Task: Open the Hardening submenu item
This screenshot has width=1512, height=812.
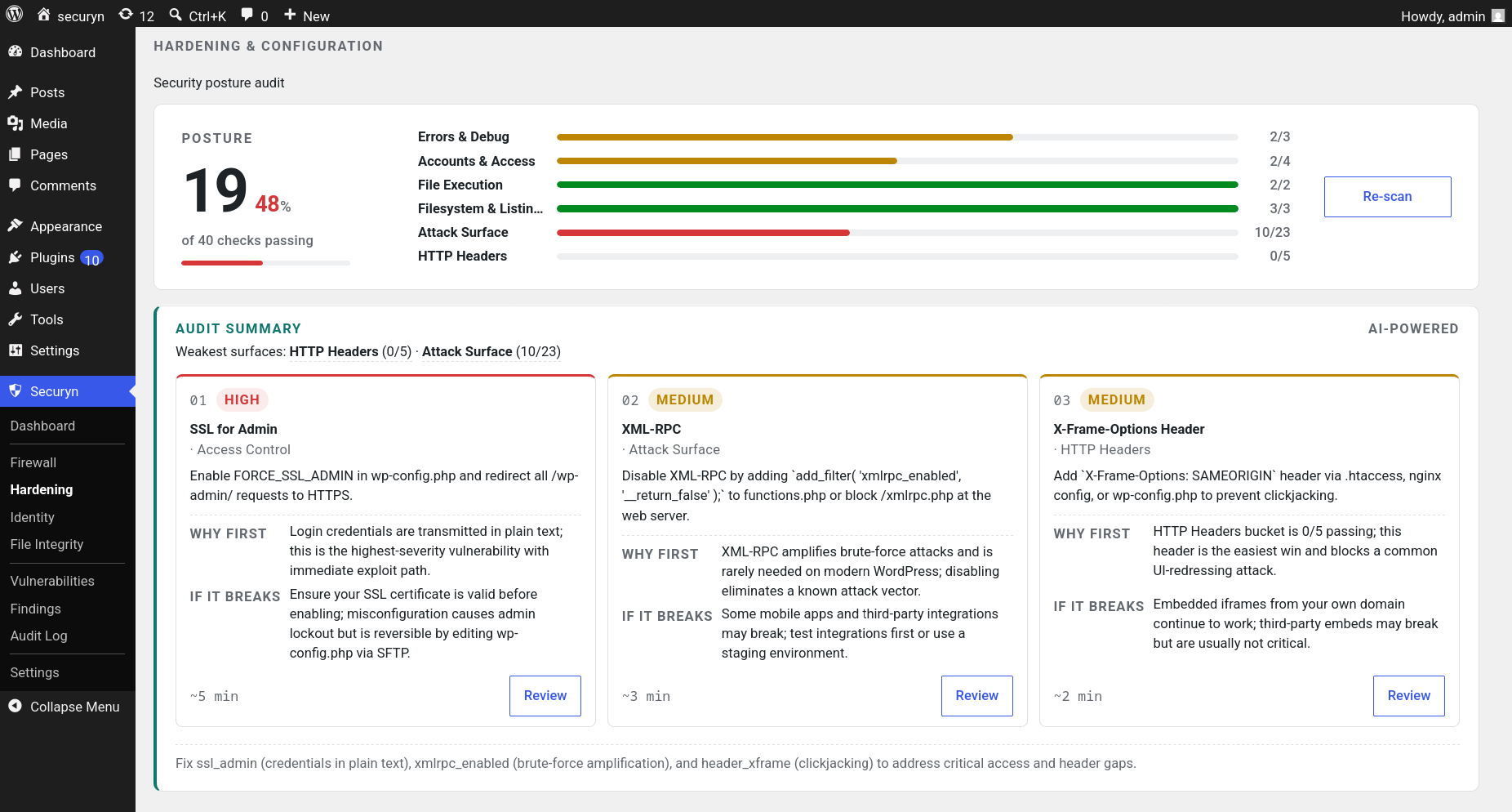Action: 42,489
